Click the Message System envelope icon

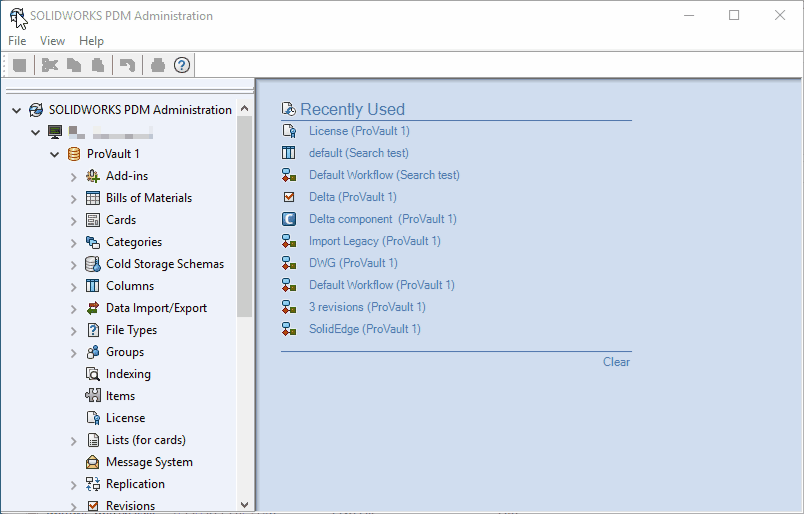click(x=93, y=462)
